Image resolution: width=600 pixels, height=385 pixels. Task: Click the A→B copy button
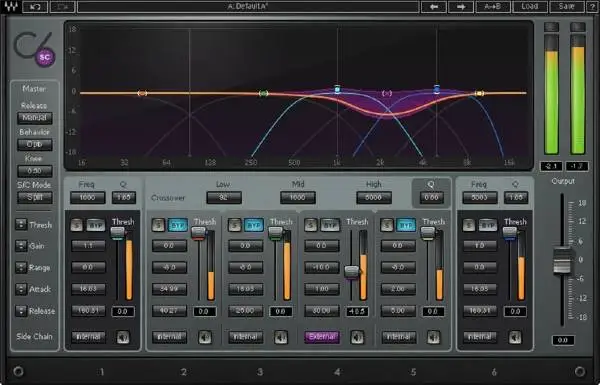point(492,7)
